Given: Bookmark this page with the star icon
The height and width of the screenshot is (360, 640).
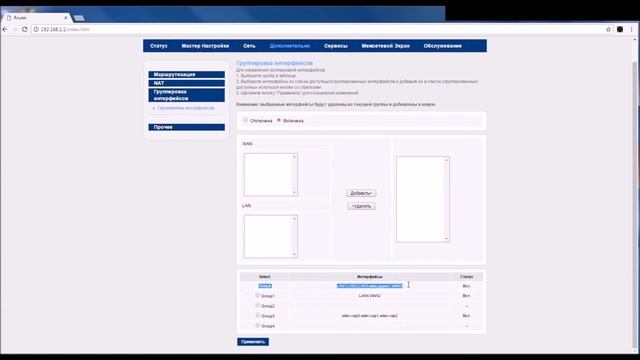Looking at the screenshot, I should [608, 29].
